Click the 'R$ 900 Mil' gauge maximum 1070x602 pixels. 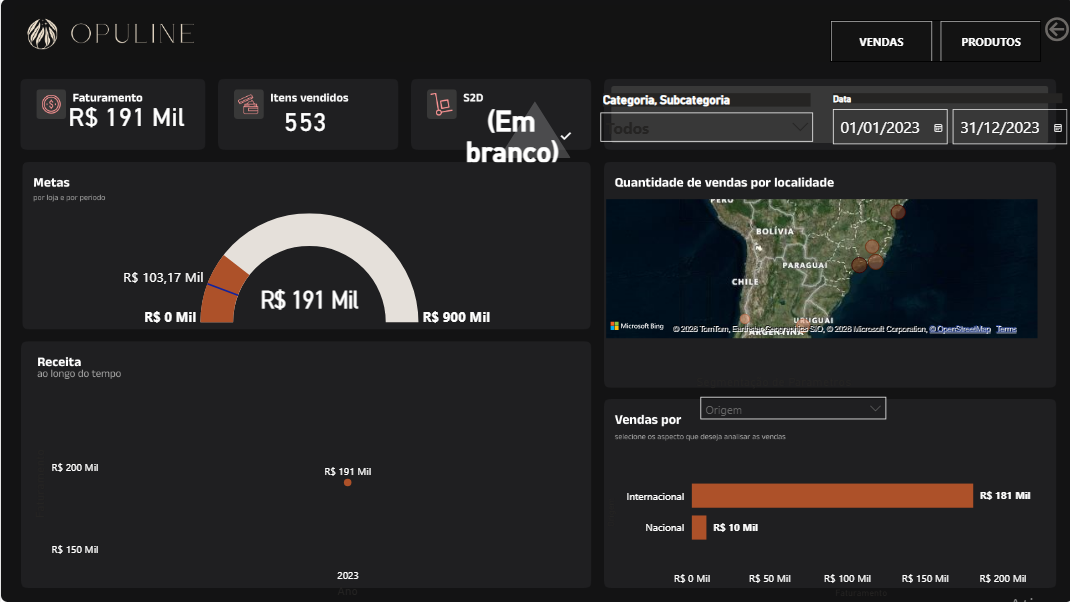[456, 317]
